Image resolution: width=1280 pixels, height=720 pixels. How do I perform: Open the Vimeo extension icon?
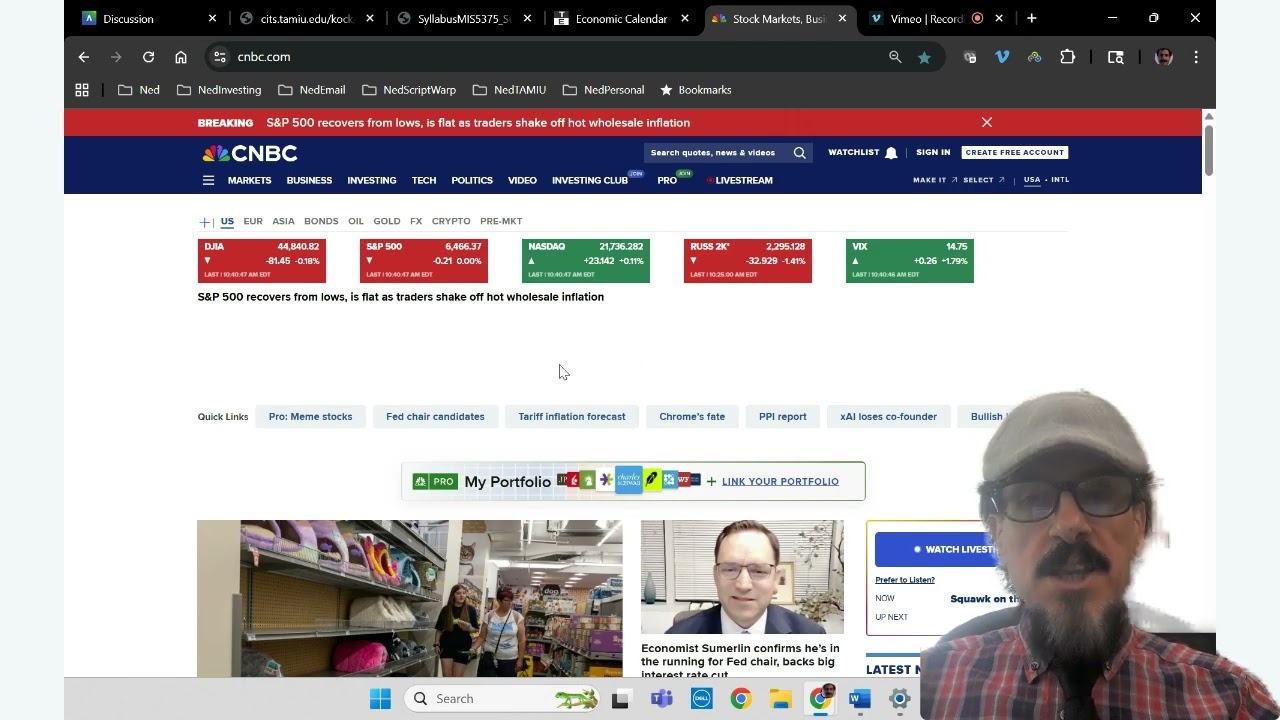[x=1002, y=57]
